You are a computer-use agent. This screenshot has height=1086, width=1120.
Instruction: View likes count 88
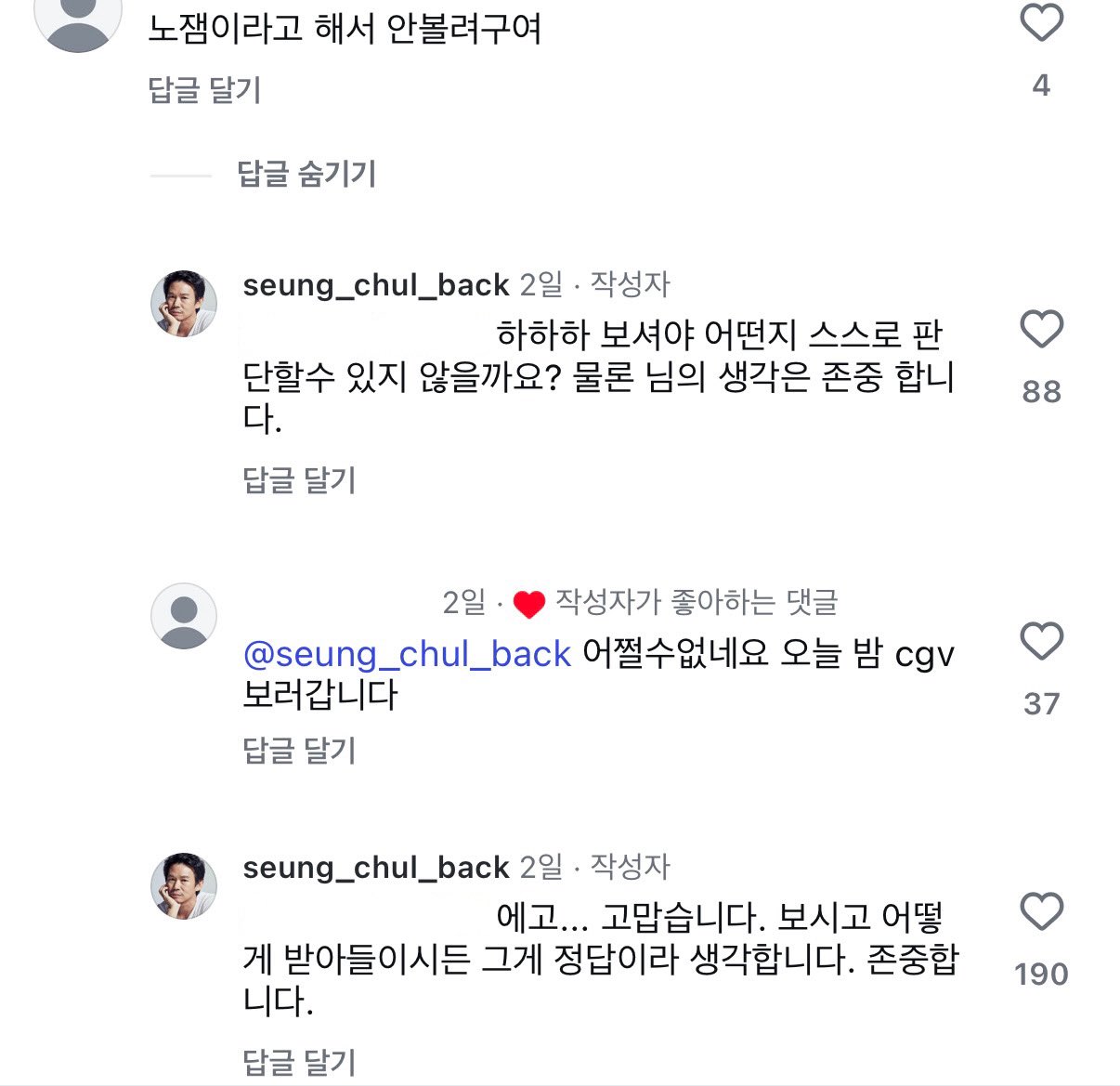(1041, 391)
